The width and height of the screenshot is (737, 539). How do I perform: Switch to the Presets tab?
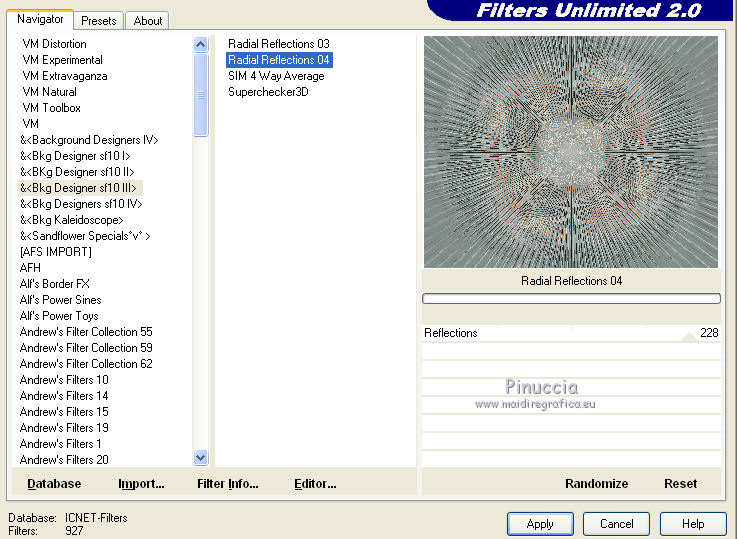(99, 20)
